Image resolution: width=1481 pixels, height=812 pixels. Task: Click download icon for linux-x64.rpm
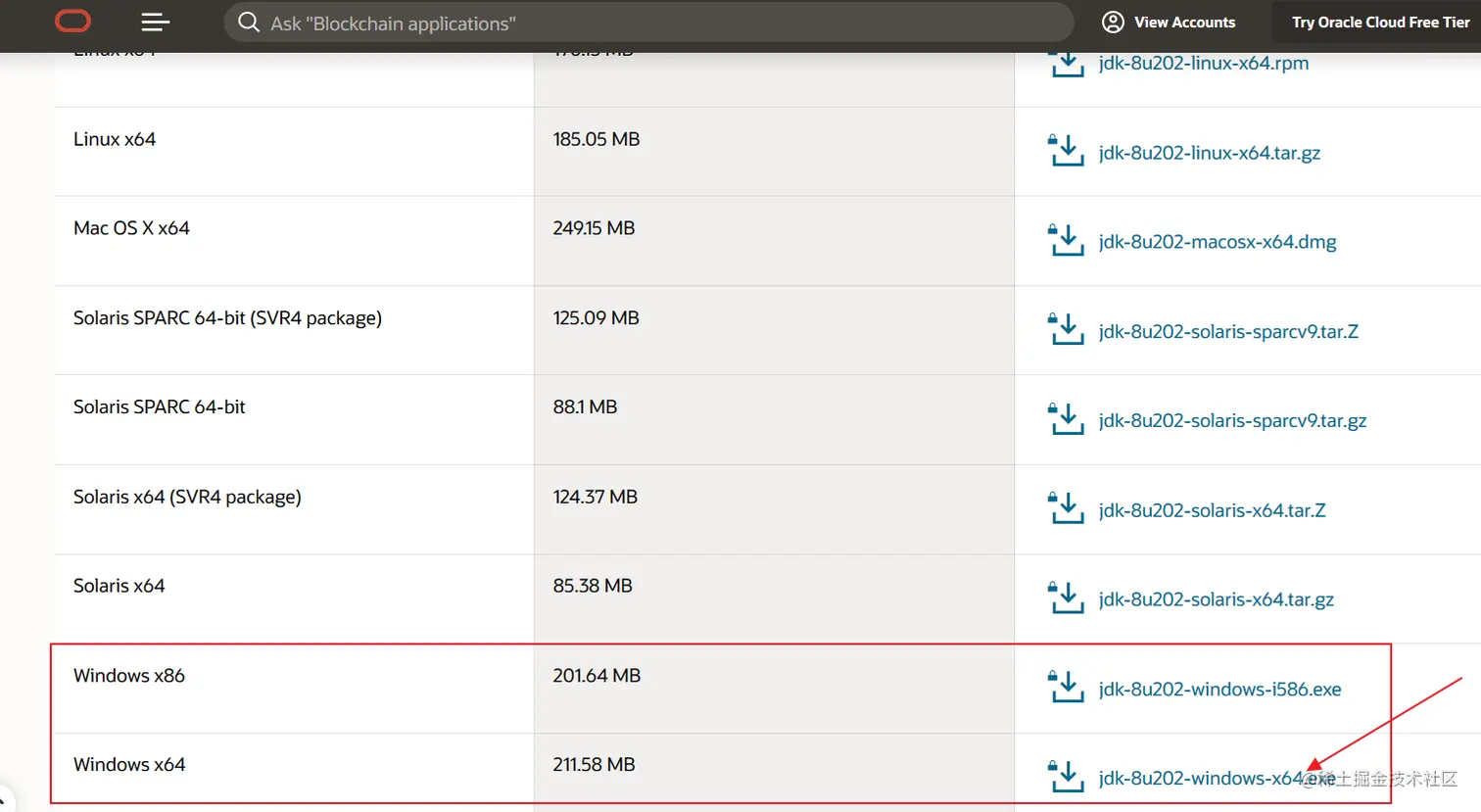[1066, 63]
